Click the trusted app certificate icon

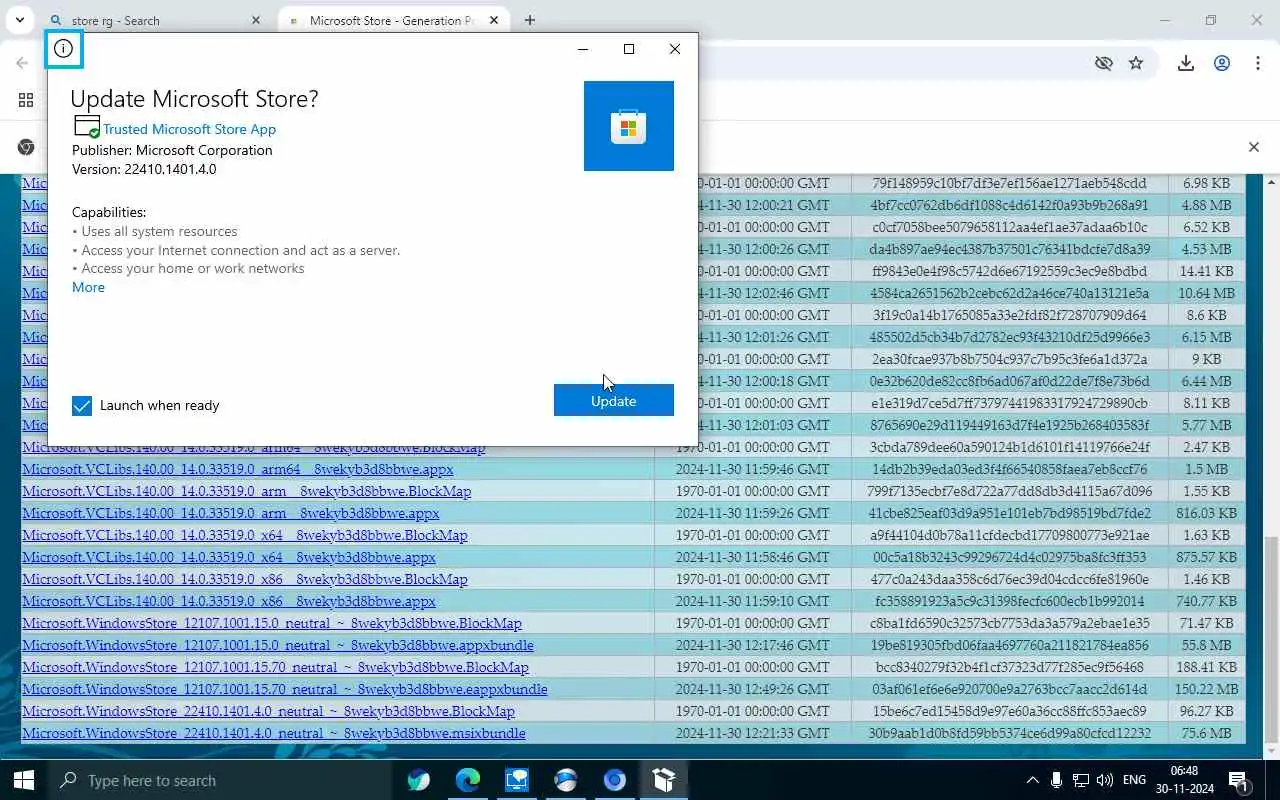point(87,128)
